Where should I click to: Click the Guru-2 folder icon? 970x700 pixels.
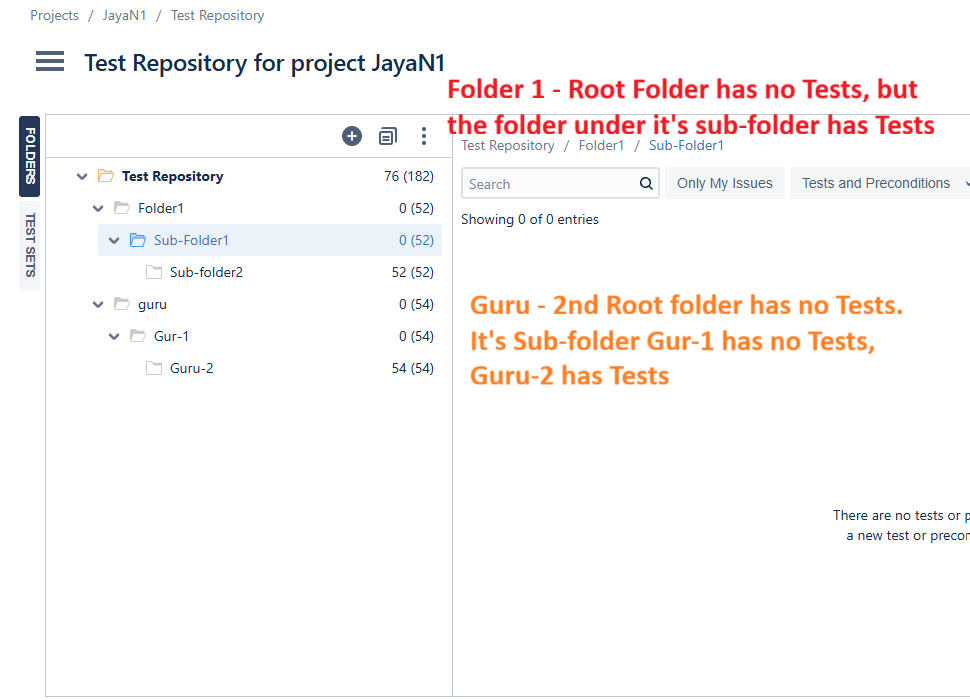154,368
